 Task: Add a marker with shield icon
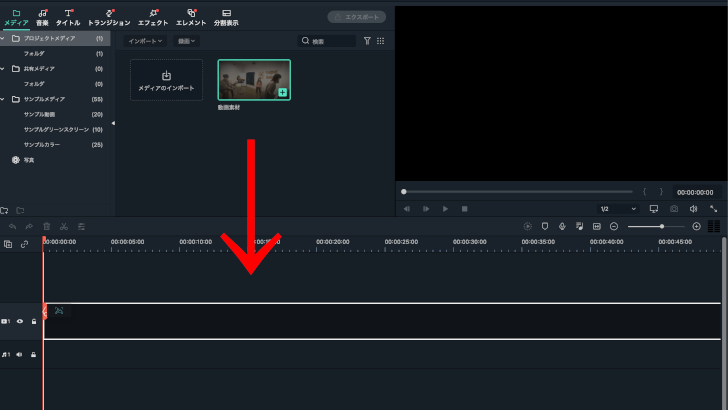(545, 227)
